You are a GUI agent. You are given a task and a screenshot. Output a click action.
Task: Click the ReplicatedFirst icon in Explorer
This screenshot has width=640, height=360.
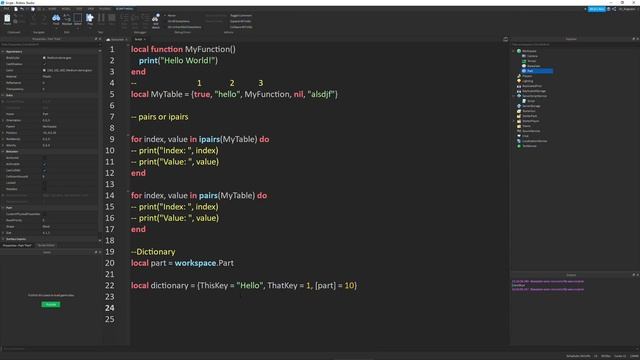(519, 86)
